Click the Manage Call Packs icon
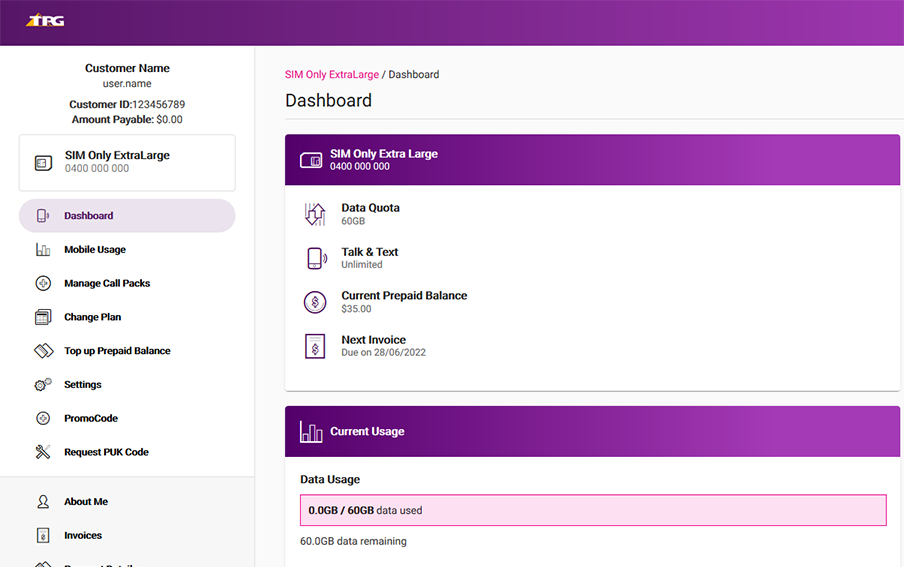Image resolution: width=904 pixels, height=567 pixels. click(43, 284)
